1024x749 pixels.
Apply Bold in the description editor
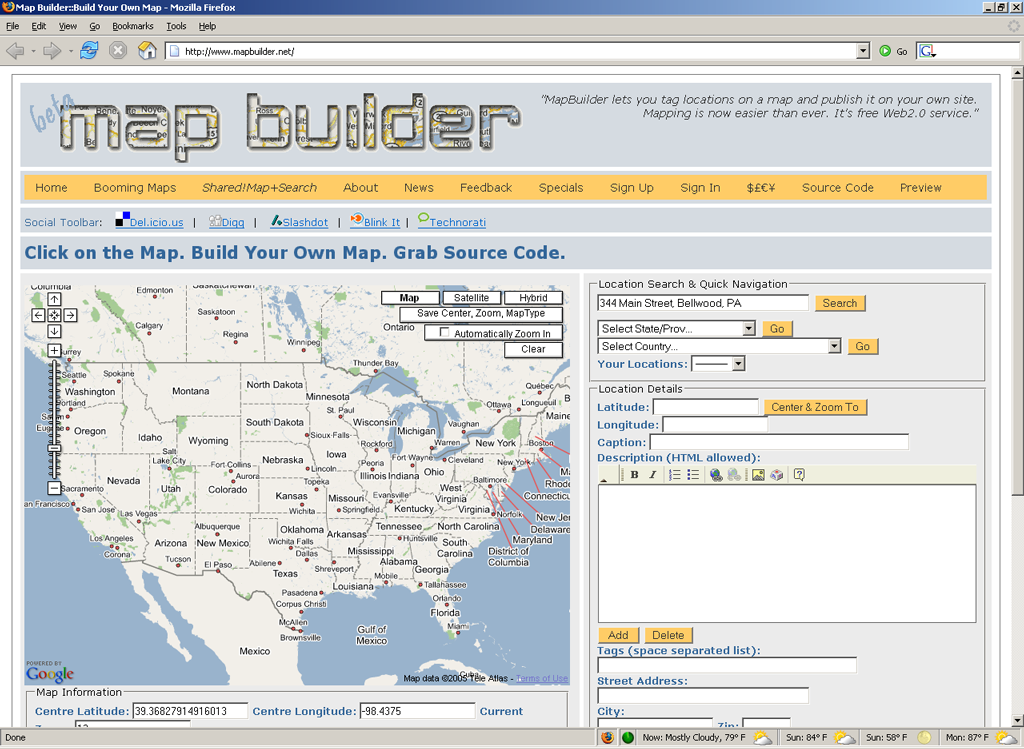click(x=634, y=475)
